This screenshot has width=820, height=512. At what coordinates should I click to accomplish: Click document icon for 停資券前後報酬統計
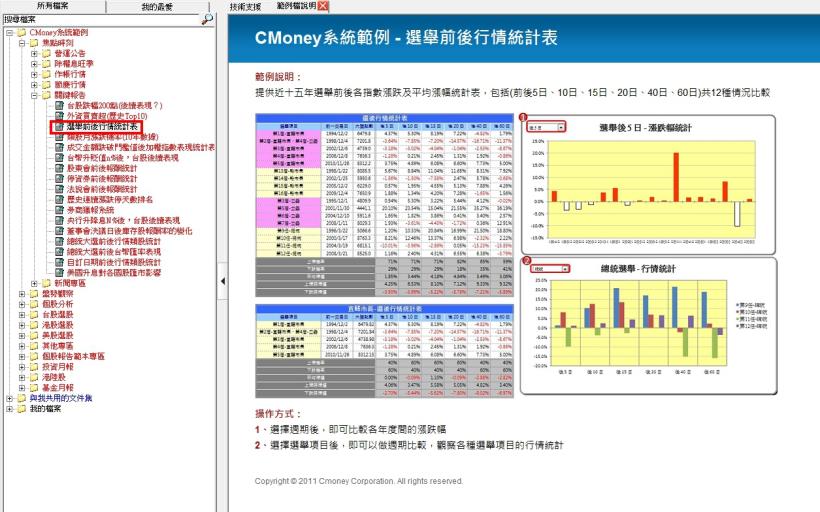60,179
